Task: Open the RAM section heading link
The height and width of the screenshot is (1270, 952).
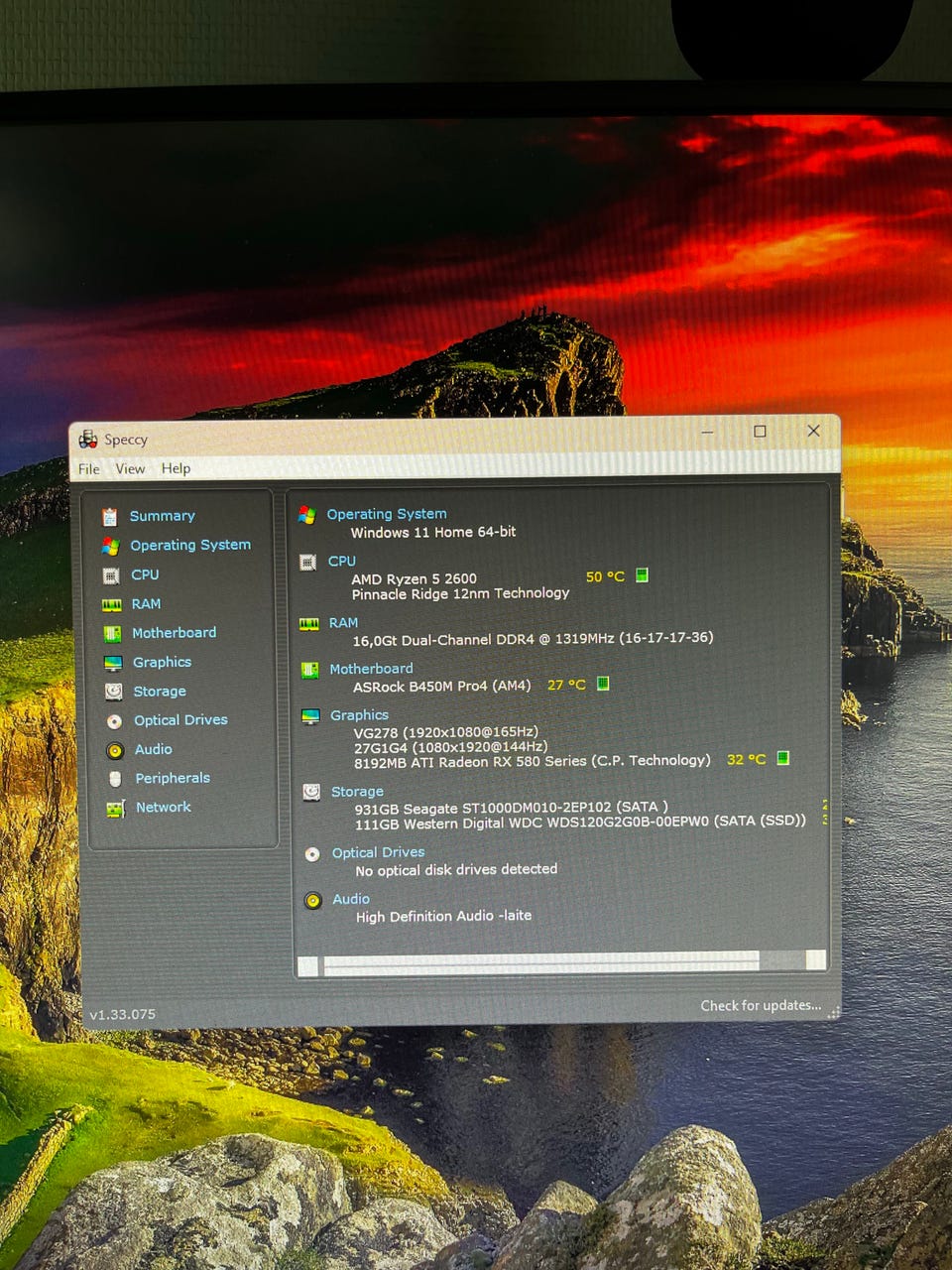Action: 344,622
